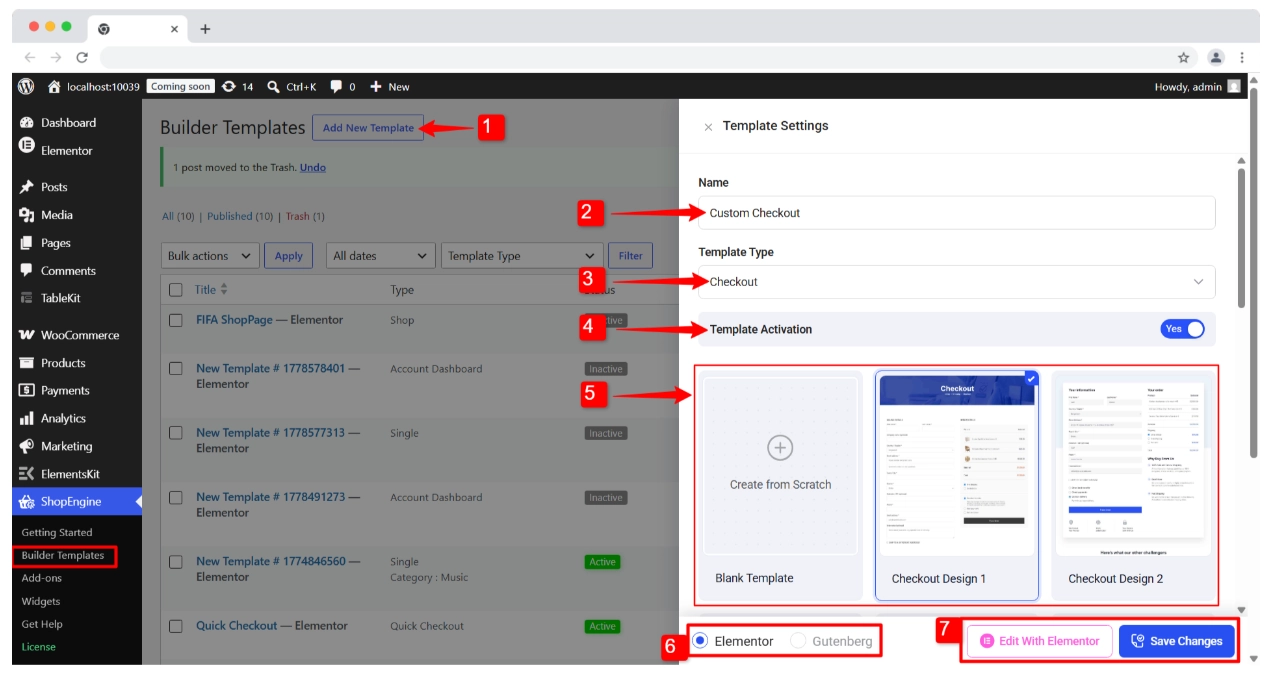Open the Ctrl+K search icon
Viewport: 1272px width, 678px height.
(274, 87)
